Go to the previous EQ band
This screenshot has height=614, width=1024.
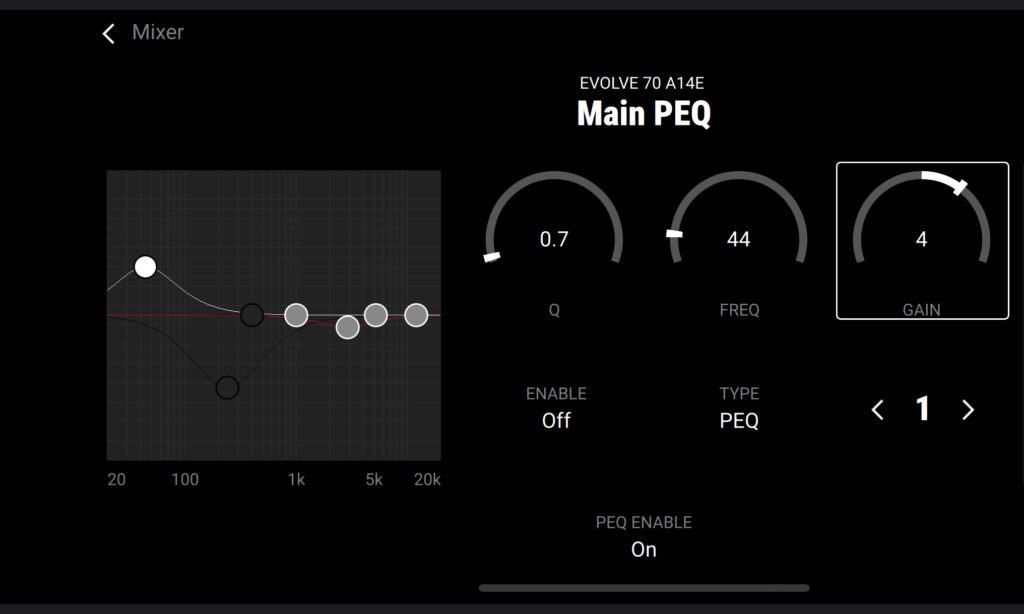877,410
